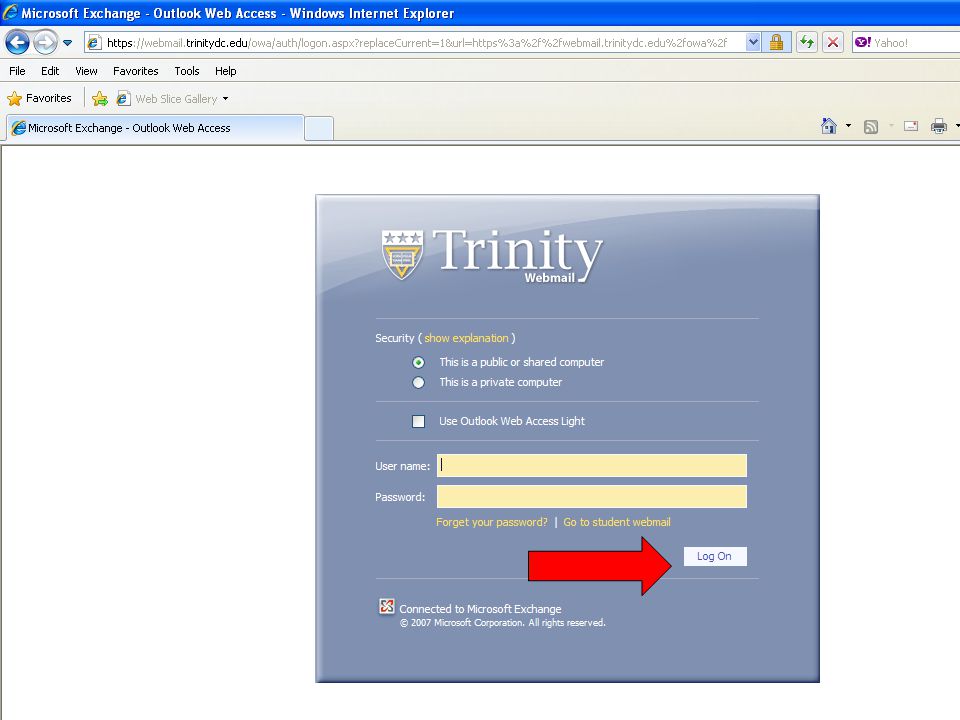The height and width of the screenshot is (720, 960).
Task: Click the 'Connected to Microsoft Exchange' text
Action: [480, 609]
